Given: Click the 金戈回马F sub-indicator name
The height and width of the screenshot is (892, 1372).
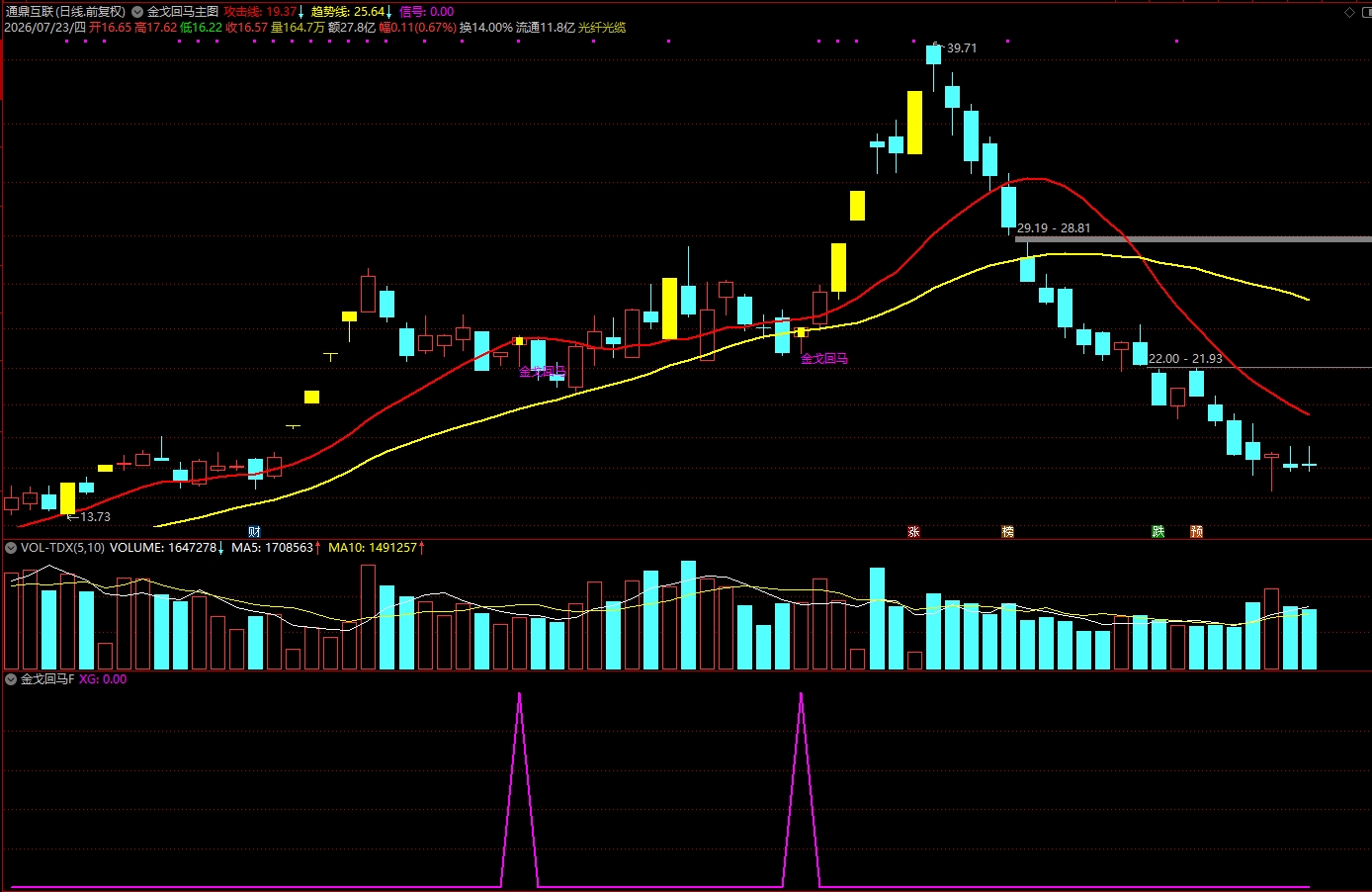Looking at the screenshot, I should coord(47,679).
